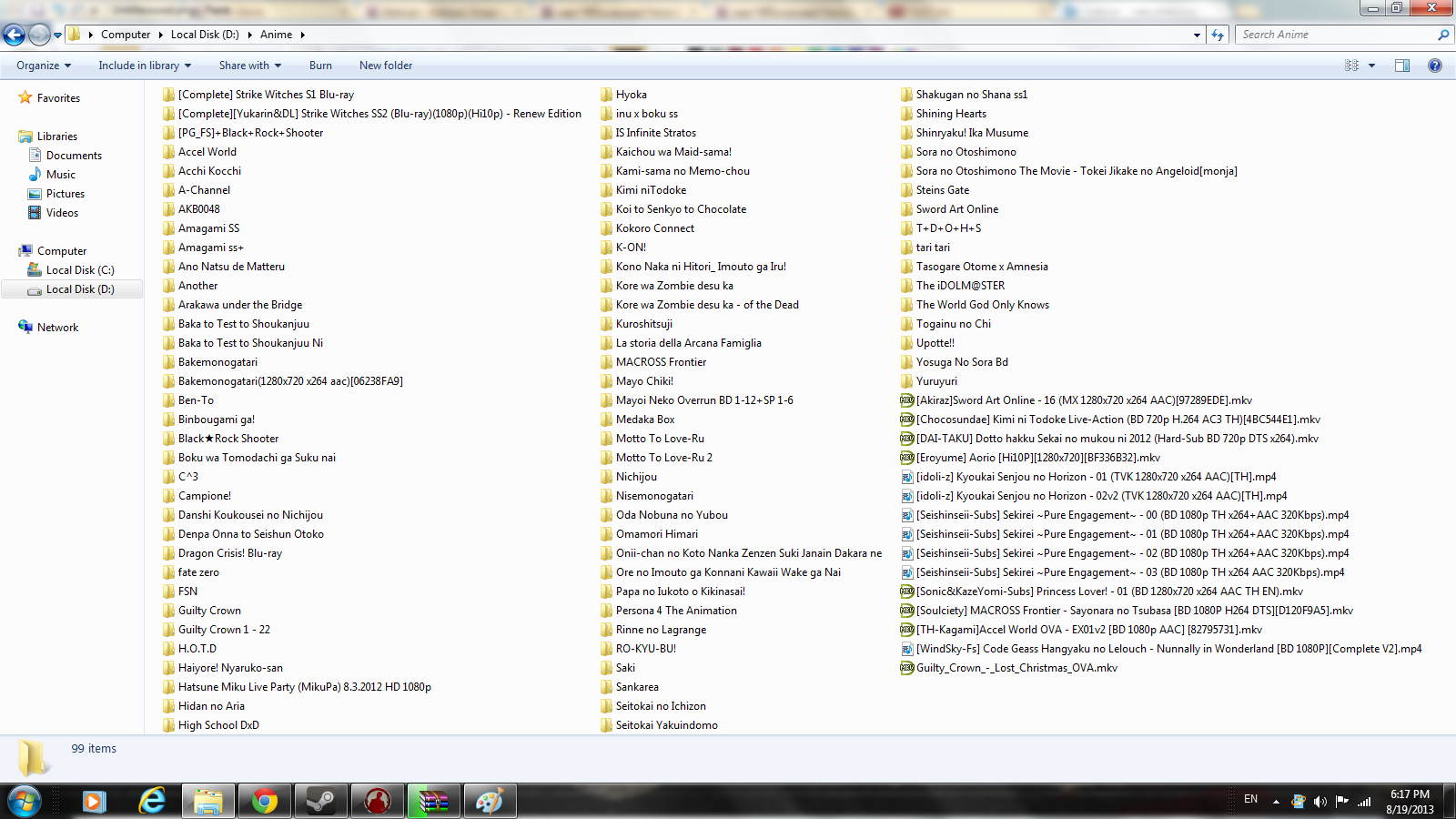1456x819 pixels.
Task: Toggle the preview pane button
Action: click(x=1402, y=66)
